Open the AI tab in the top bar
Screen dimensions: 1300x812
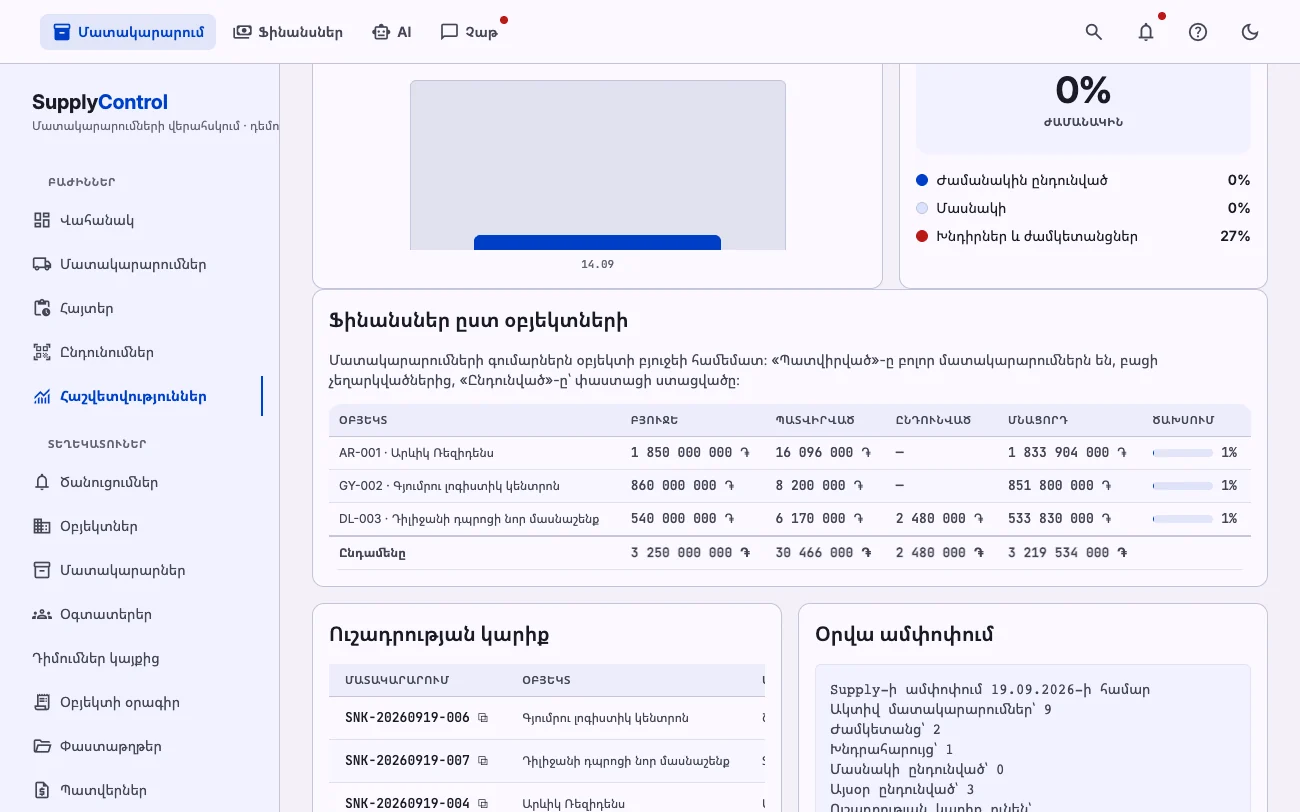(x=392, y=32)
